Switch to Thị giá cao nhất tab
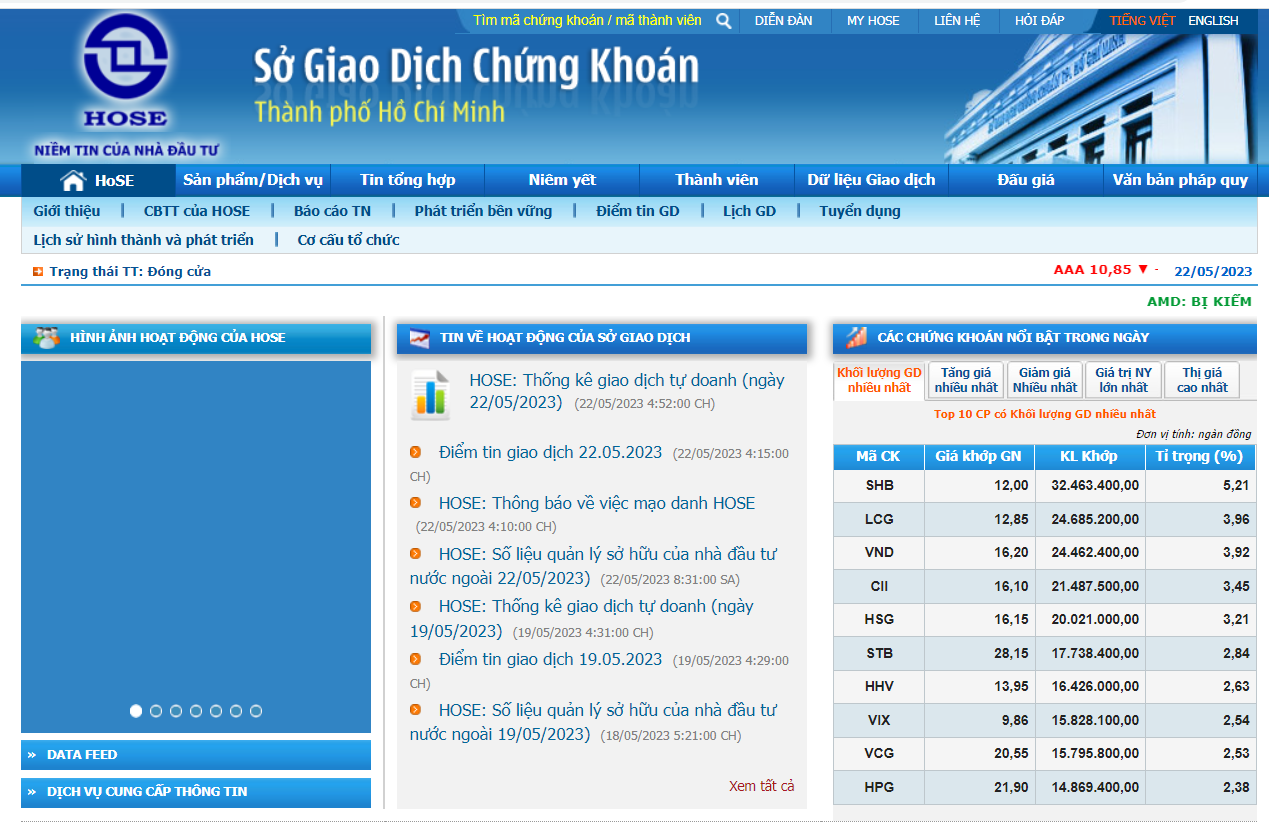The image size is (1269, 827). 1202,380
